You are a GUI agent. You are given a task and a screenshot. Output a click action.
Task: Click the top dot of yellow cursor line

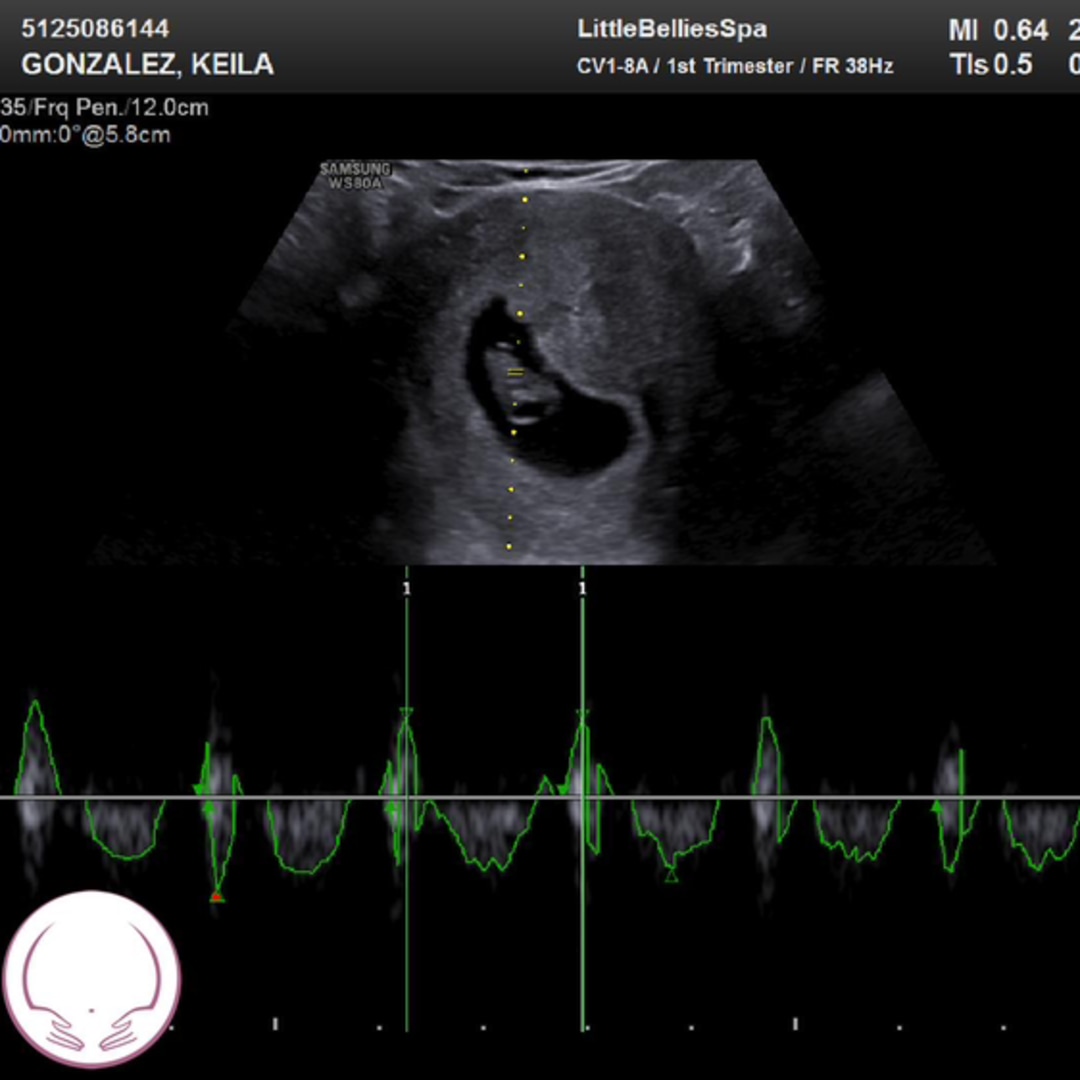525,171
